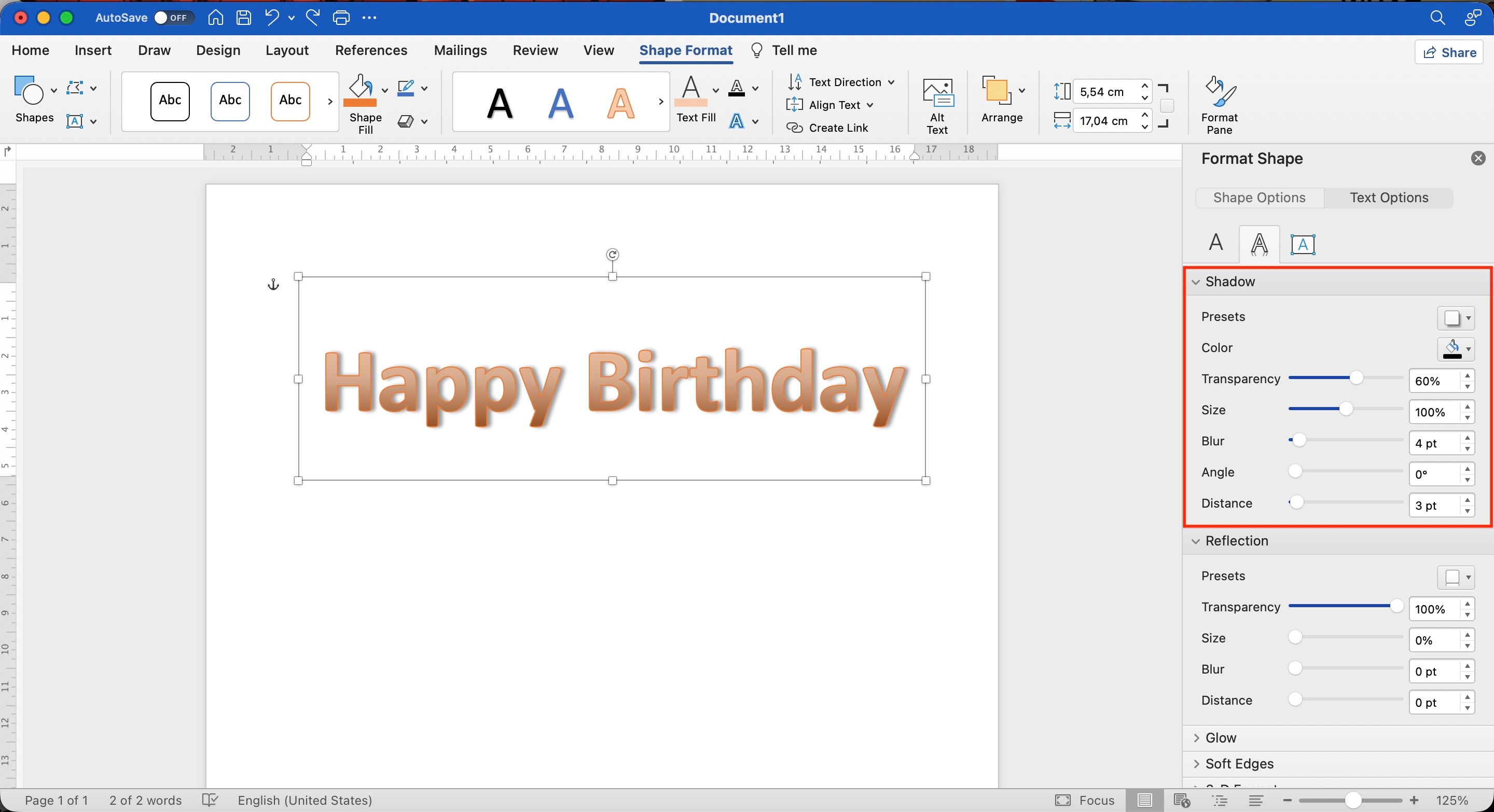Click the Save icon in title bar
This screenshot has height=812, width=1494.
coord(244,18)
